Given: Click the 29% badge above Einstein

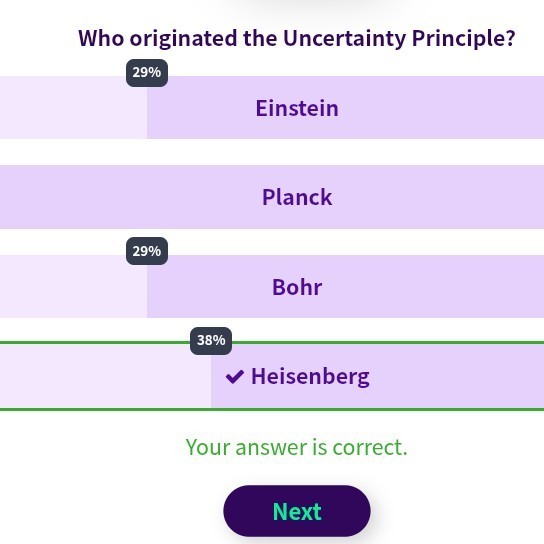Looking at the screenshot, I should (147, 73).
